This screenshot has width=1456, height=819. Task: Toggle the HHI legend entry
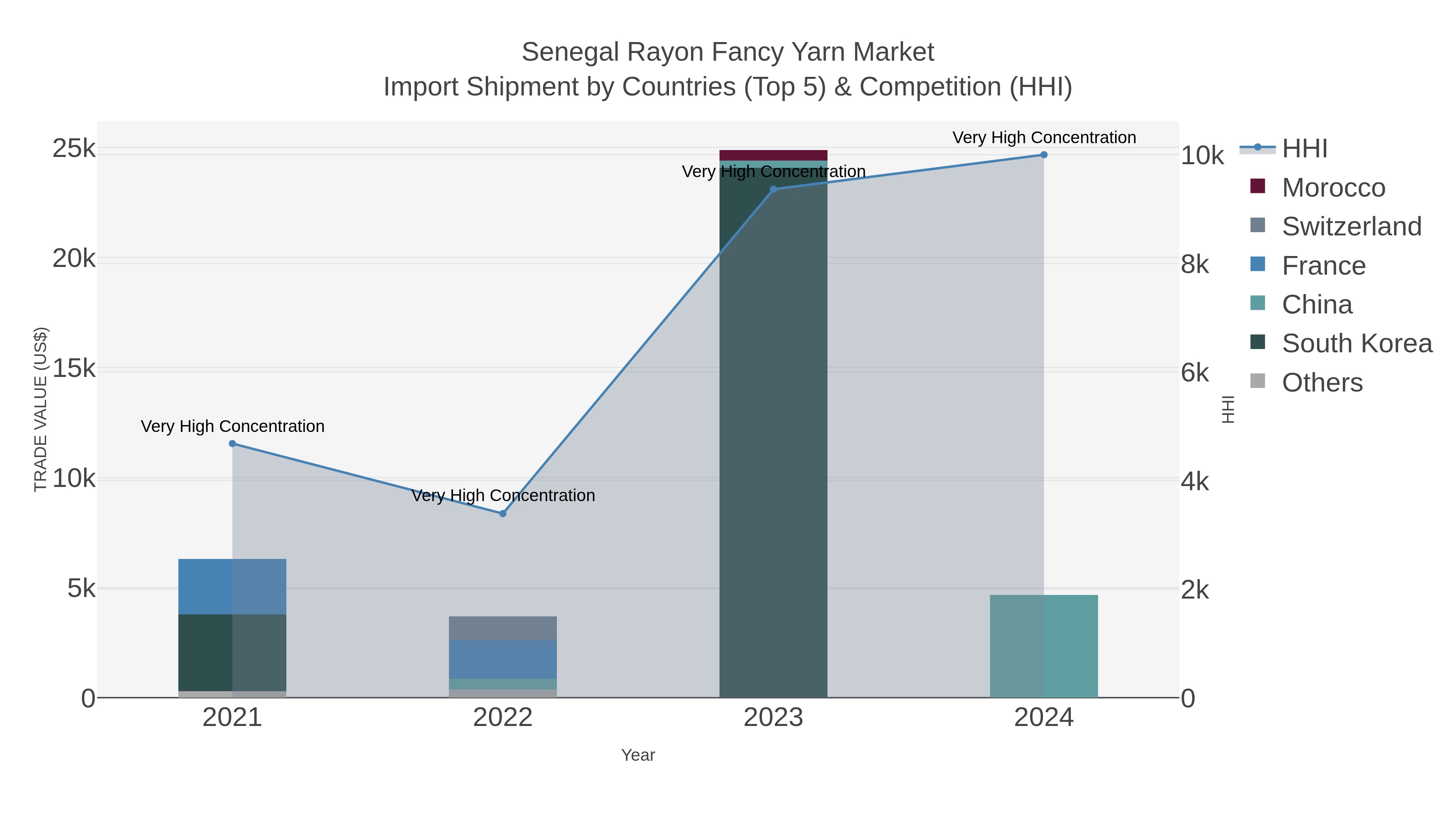[x=1284, y=149]
